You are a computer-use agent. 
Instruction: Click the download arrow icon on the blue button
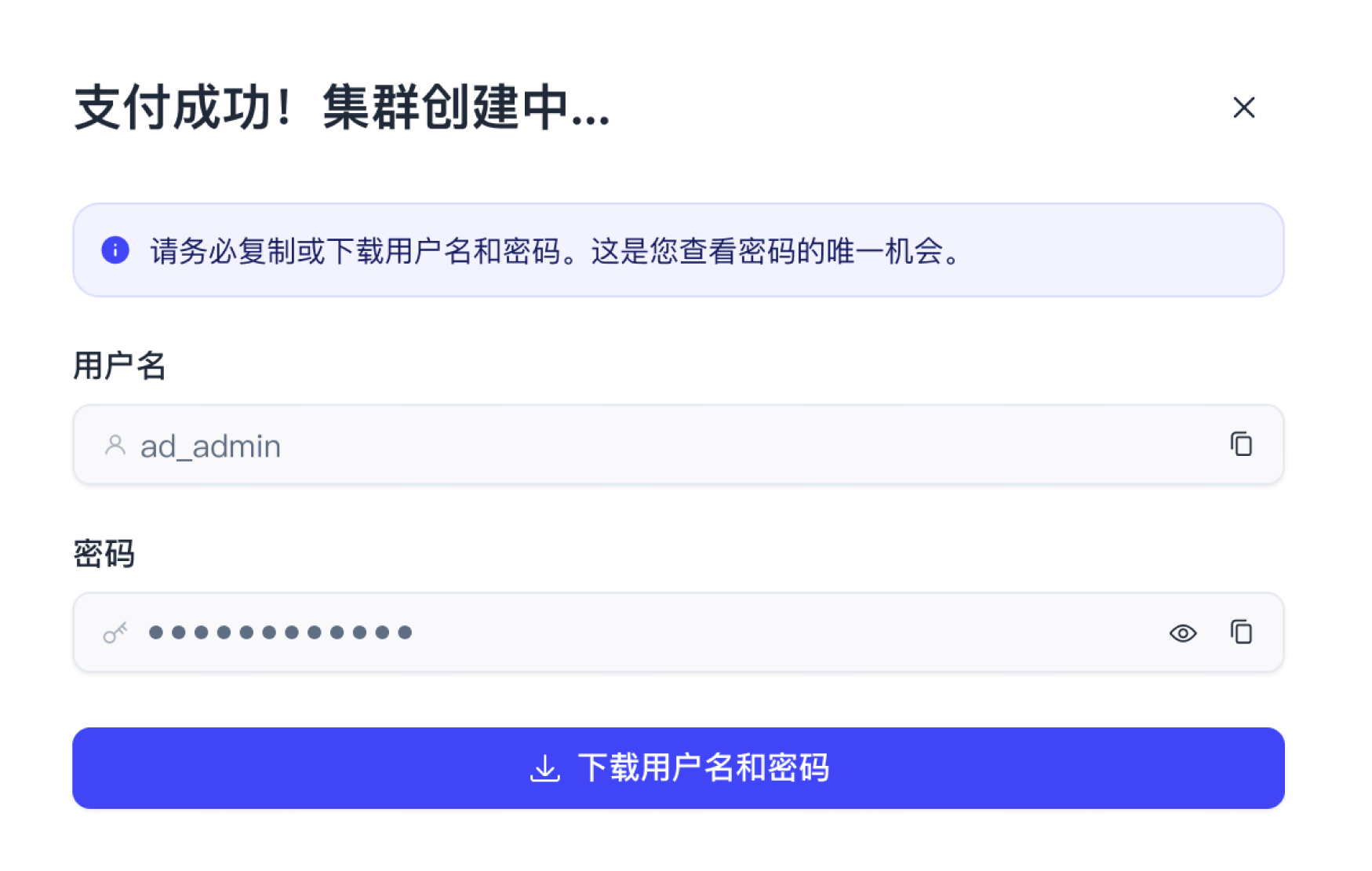point(545,768)
